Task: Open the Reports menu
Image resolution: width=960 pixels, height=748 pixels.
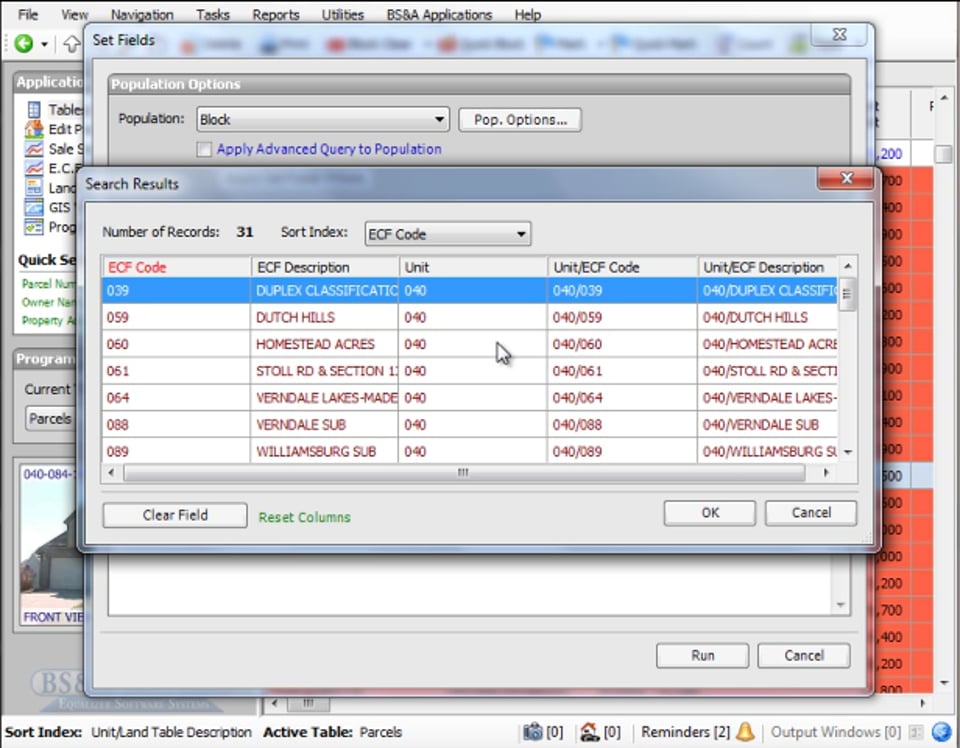Action: pyautogui.click(x=276, y=15)
